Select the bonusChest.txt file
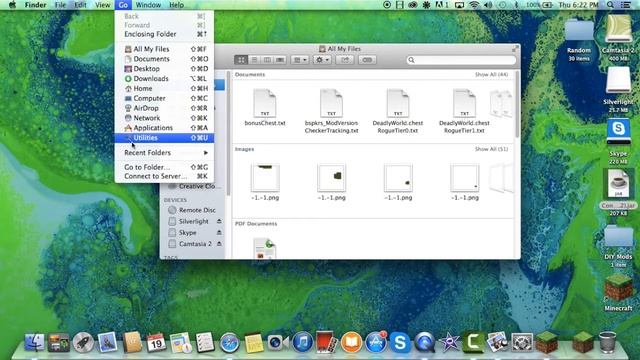The width and height of the screenshot is (640, 360). [x=265, y=107]
